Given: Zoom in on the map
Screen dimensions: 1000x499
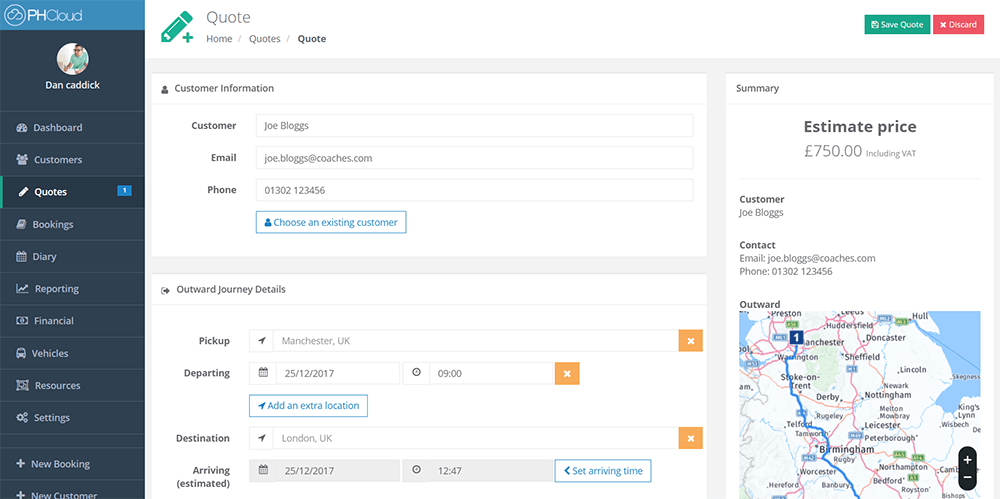Looking at the screenshot, I should click(967, 459).
